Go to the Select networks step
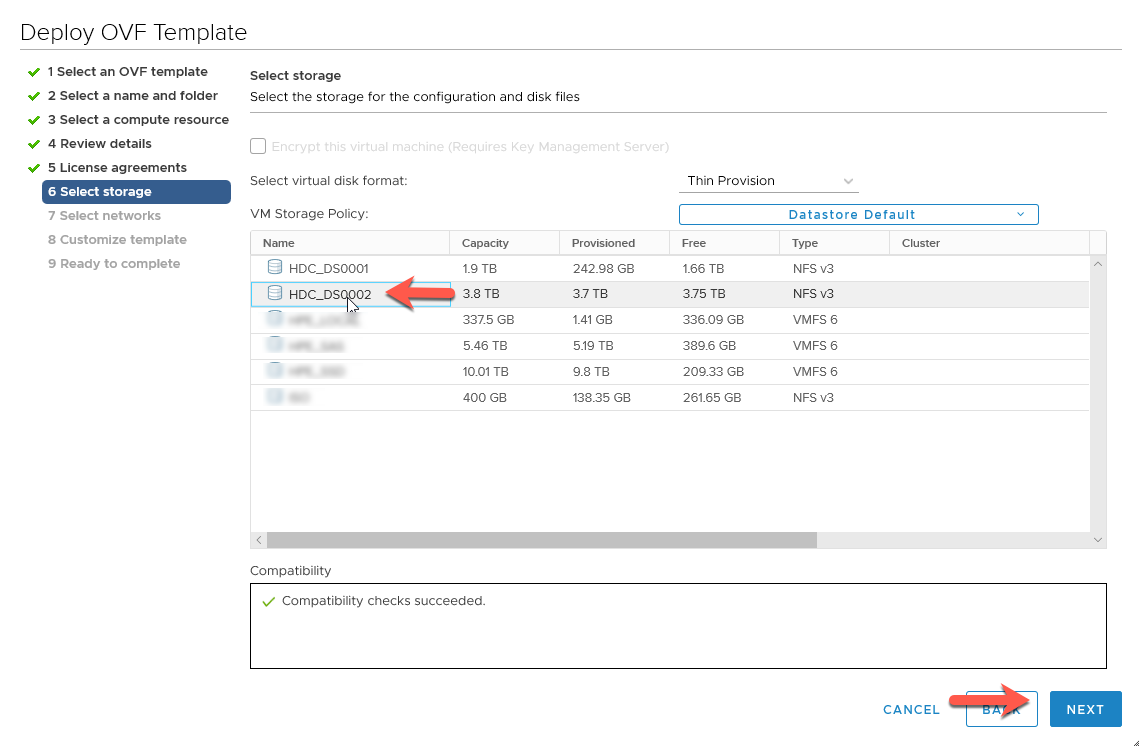This screenshot has height=747, width=1139. [104, 215]
